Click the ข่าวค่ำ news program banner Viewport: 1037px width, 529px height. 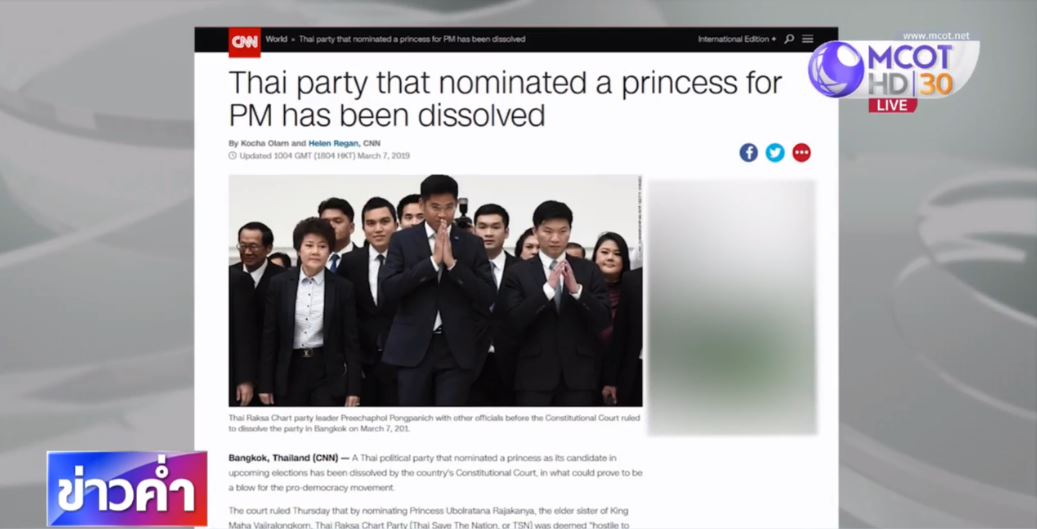[127, 489]
